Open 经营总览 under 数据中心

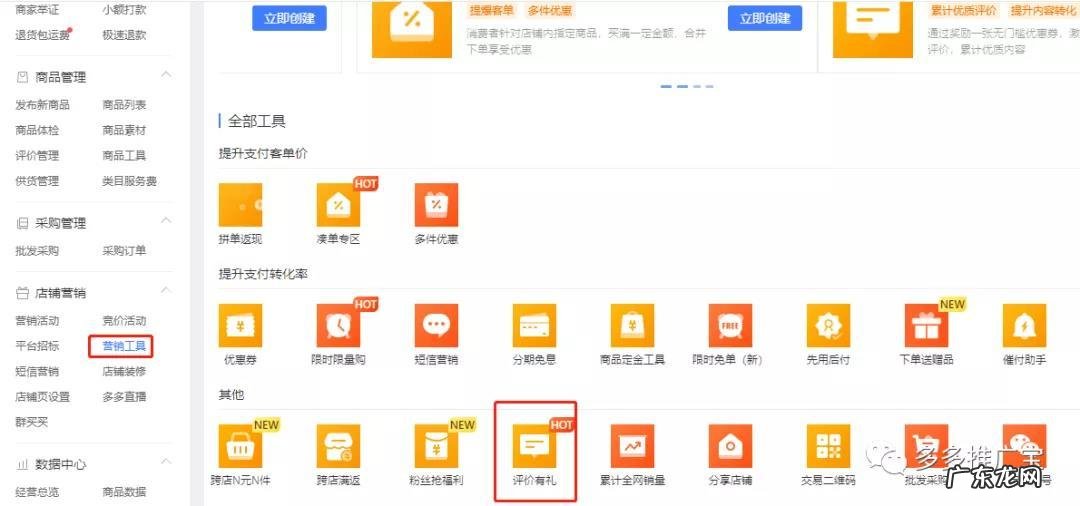pos(37,492)
